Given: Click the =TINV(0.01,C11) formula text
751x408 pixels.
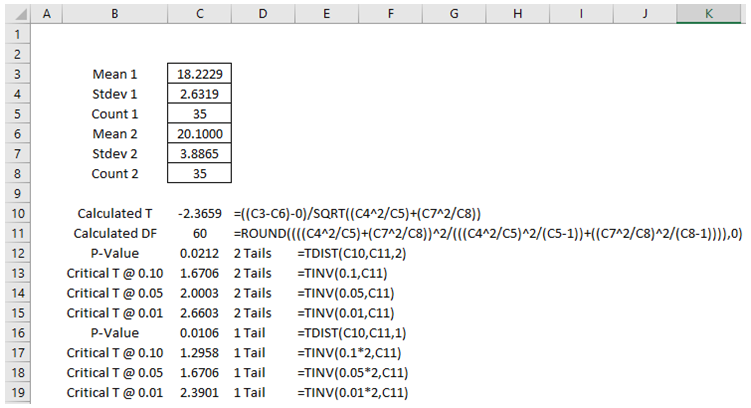Looking at the screenshot, I should [x=345, y=313].
